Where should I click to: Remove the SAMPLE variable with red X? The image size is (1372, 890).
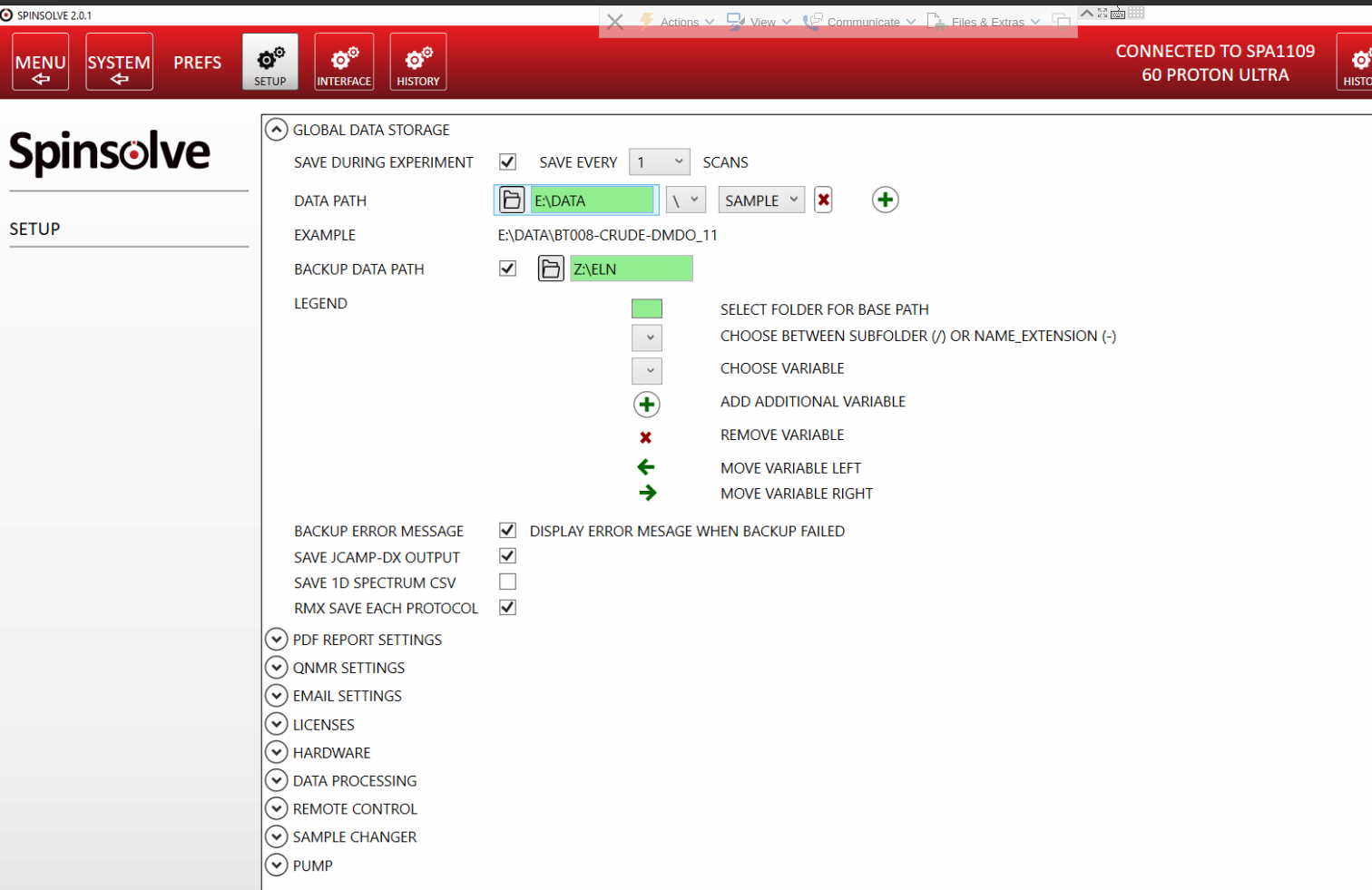[823, 200]
